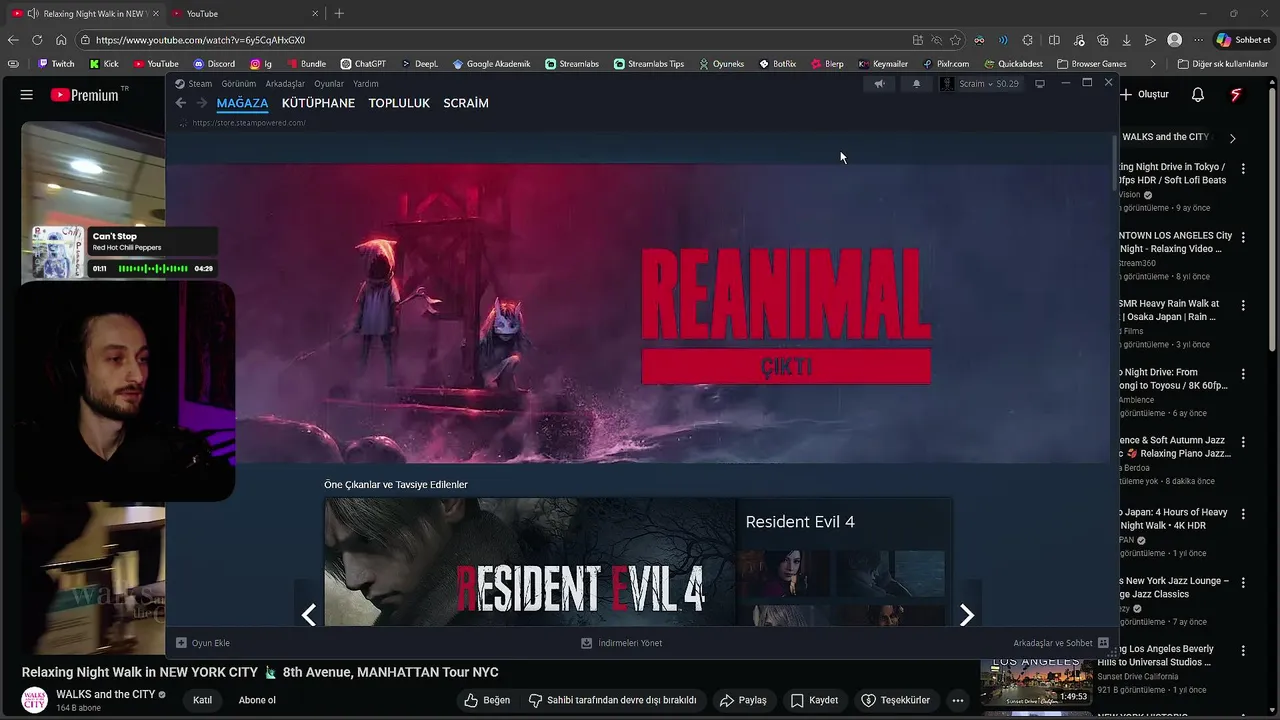Show next featured game with right arrow
This screenshot has width=1280, height=720.
(966, 615)
